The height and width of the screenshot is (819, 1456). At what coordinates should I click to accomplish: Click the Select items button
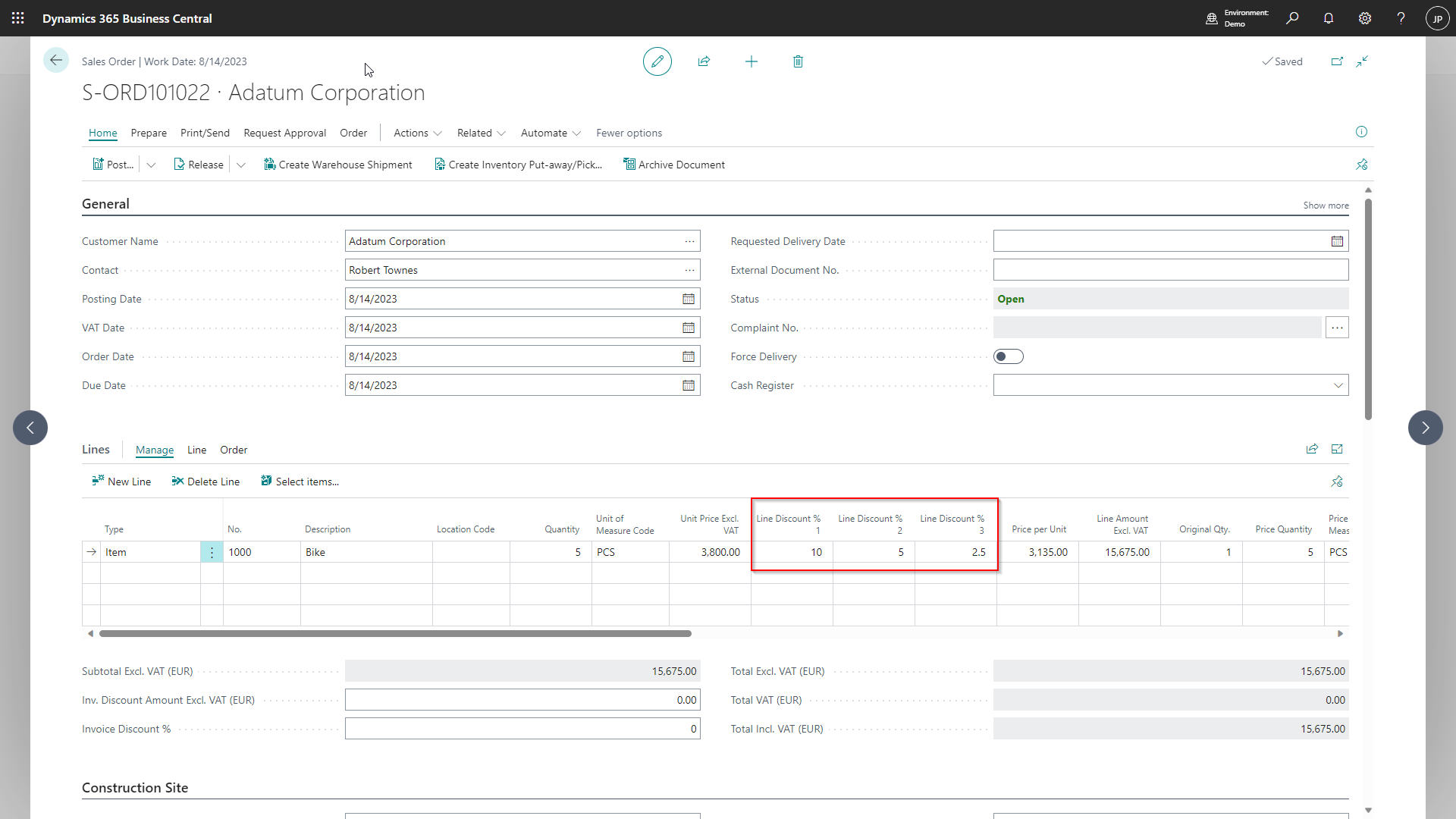click(x=299, y=481)
